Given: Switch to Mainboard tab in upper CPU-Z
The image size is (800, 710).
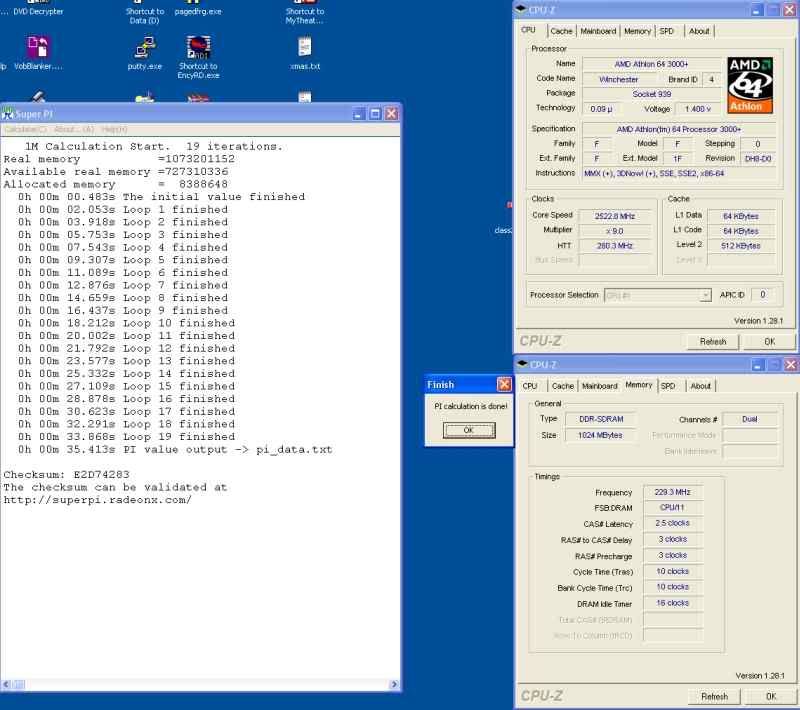Looking at the screenshot, I should coord(598,31).
